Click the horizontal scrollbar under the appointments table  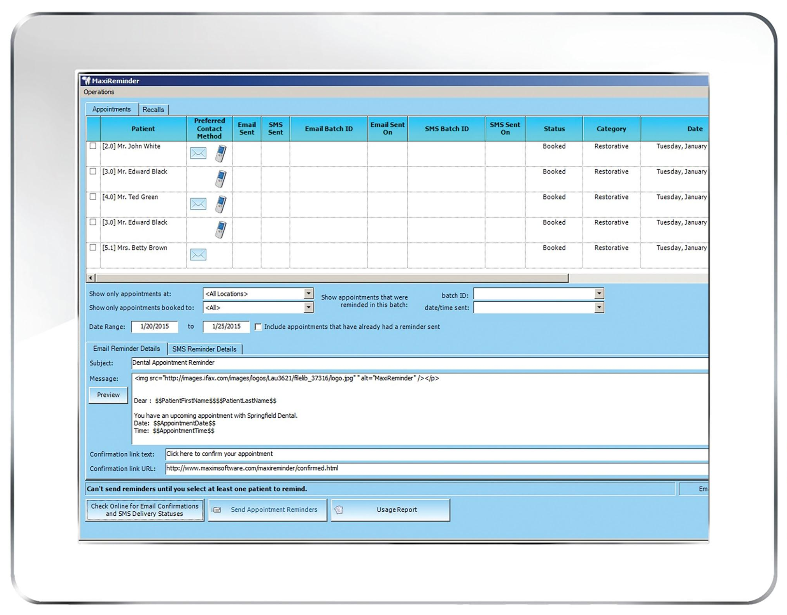click(330, 277)
